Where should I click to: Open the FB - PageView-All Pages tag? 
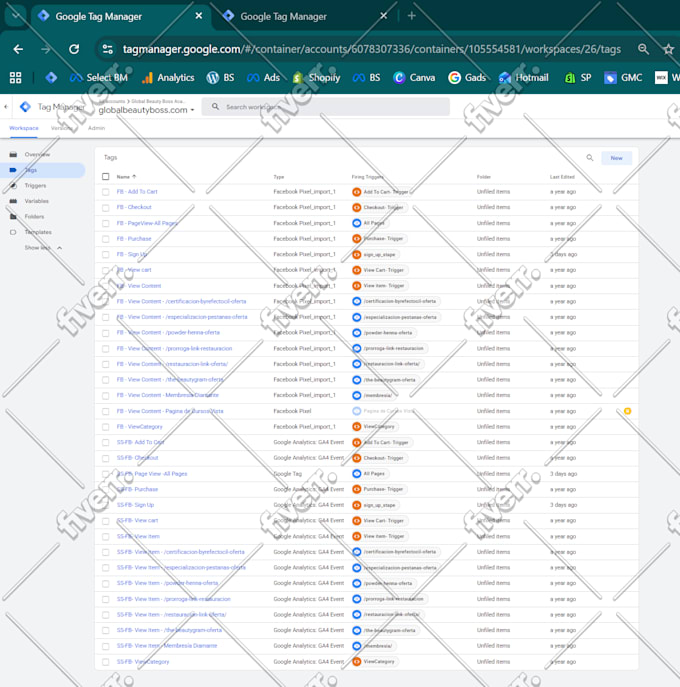pos(147,223)
